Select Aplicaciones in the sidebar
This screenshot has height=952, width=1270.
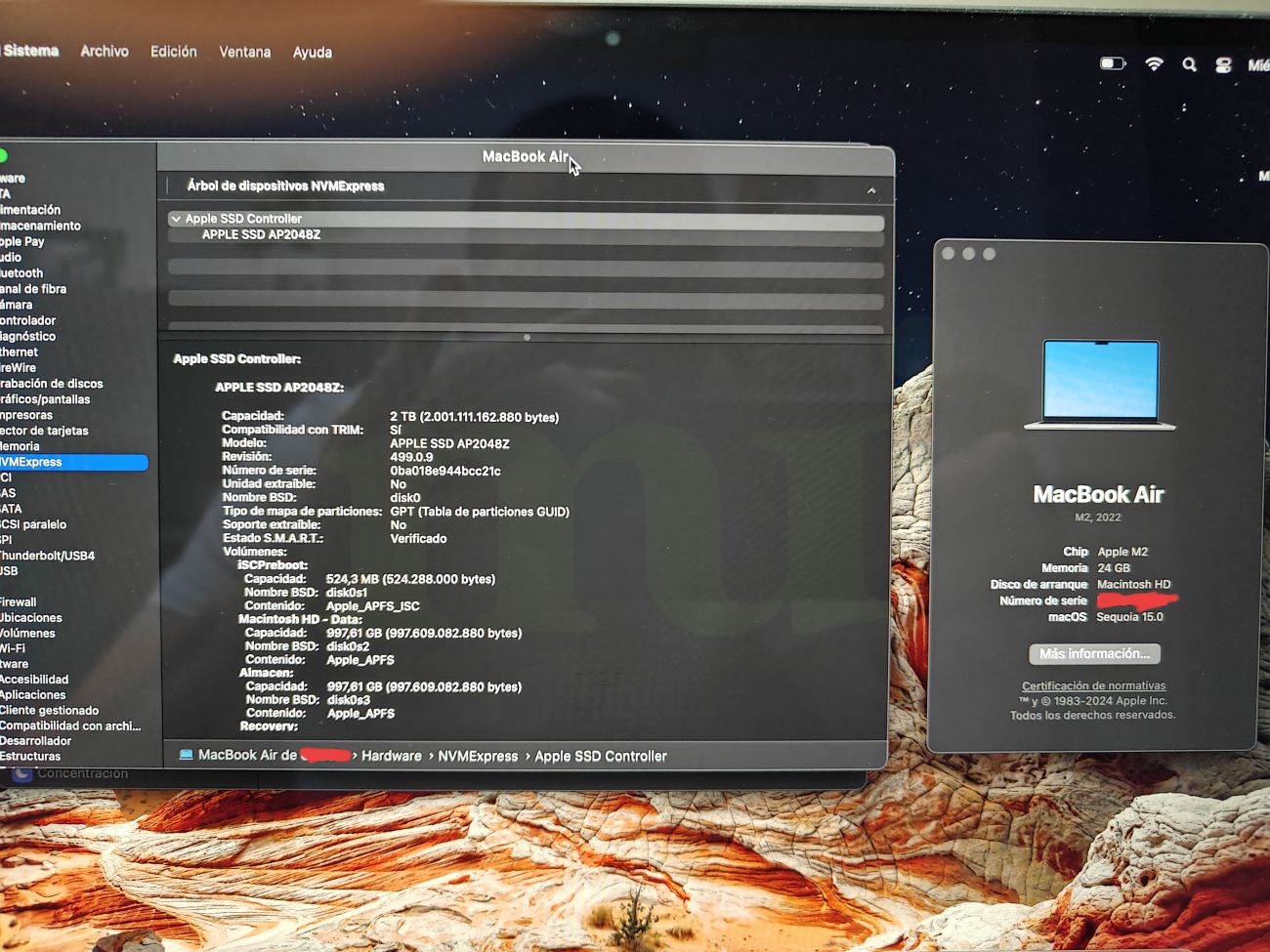[32, 695]
